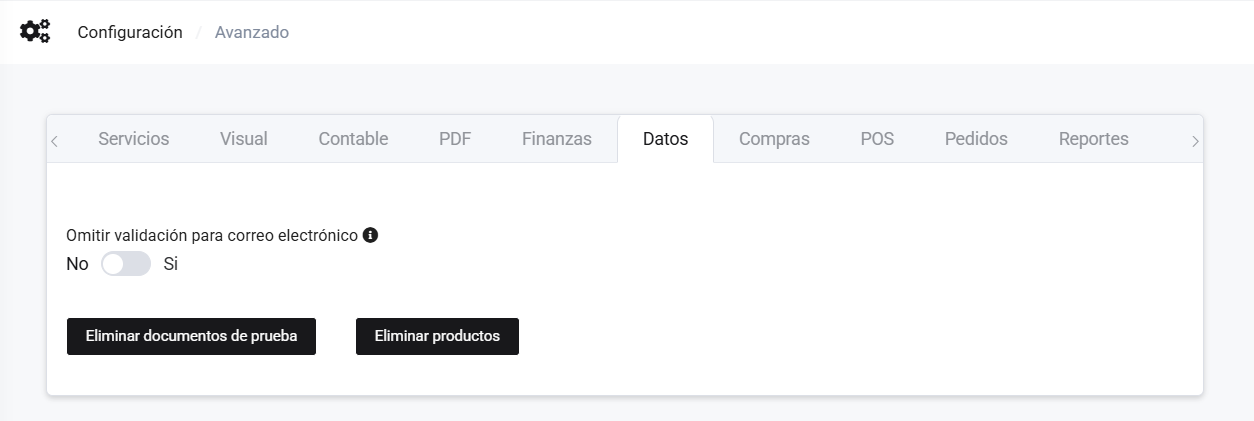
Task: Switch to the Compras tab
Action: (x=774, y=139)
